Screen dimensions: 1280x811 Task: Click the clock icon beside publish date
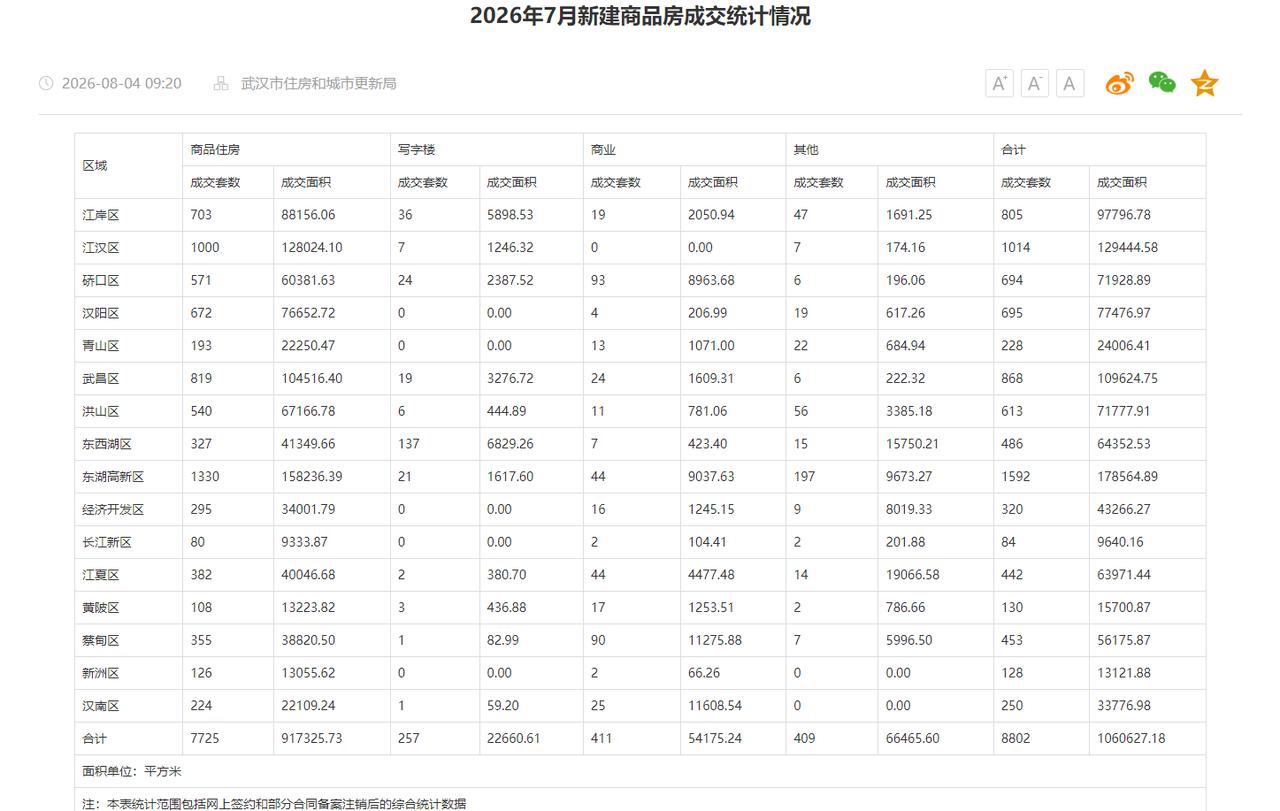coord(46,83)
